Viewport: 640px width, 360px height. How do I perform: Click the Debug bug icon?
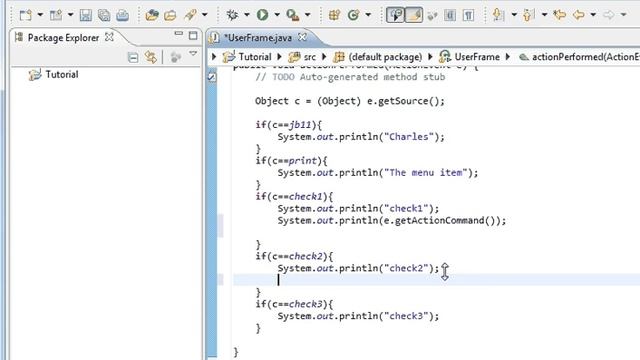232,16
